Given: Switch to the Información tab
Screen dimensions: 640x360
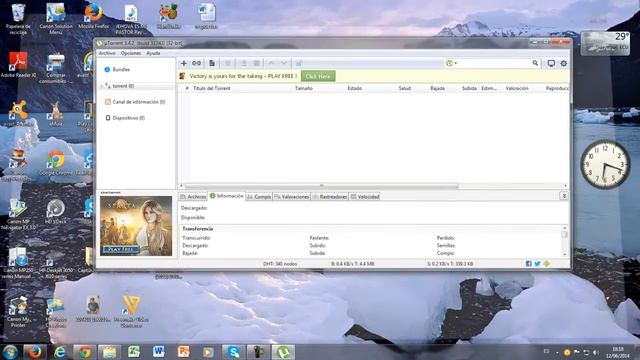Looking at the screenshot, I should point(227,196).
